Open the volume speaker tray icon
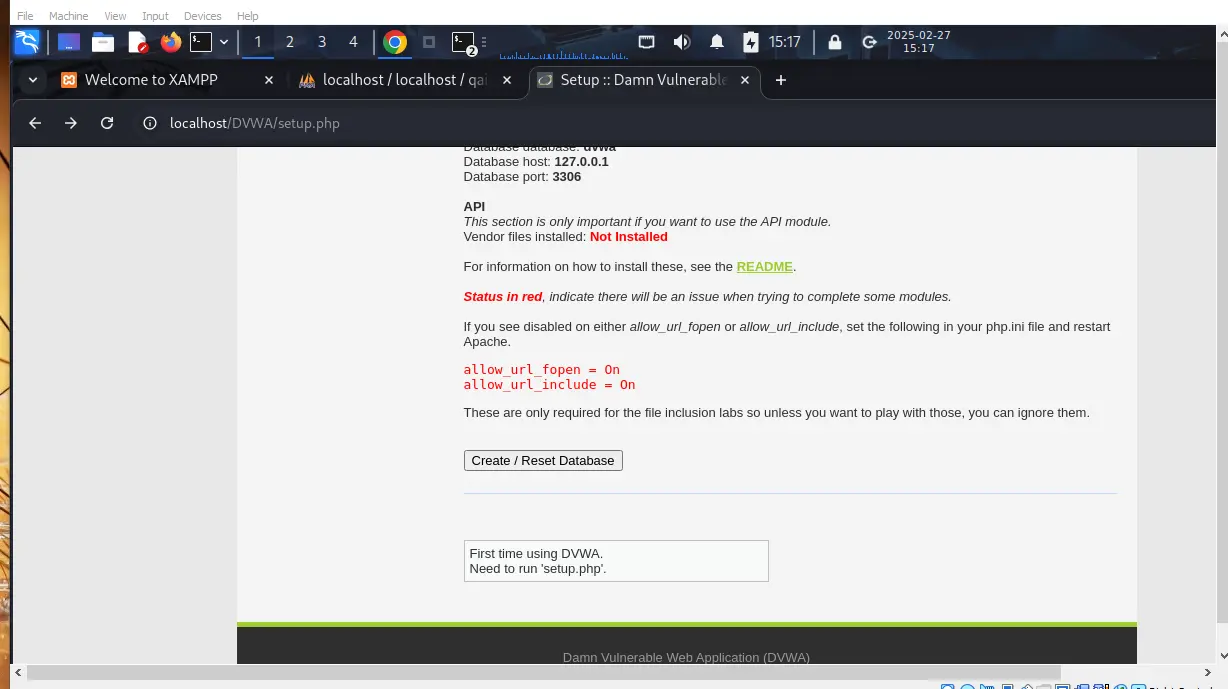 point(682,42)
